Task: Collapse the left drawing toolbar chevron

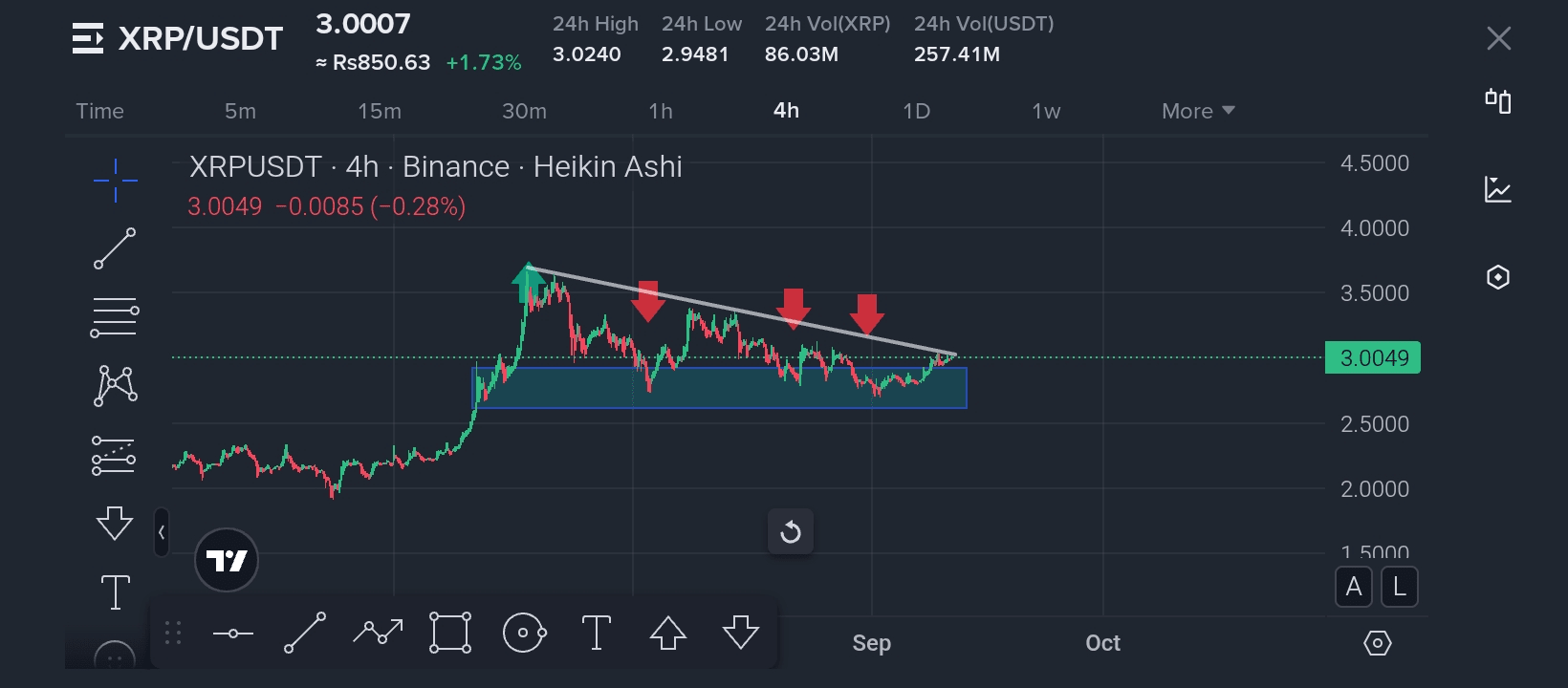Action: tap(162, 532)
